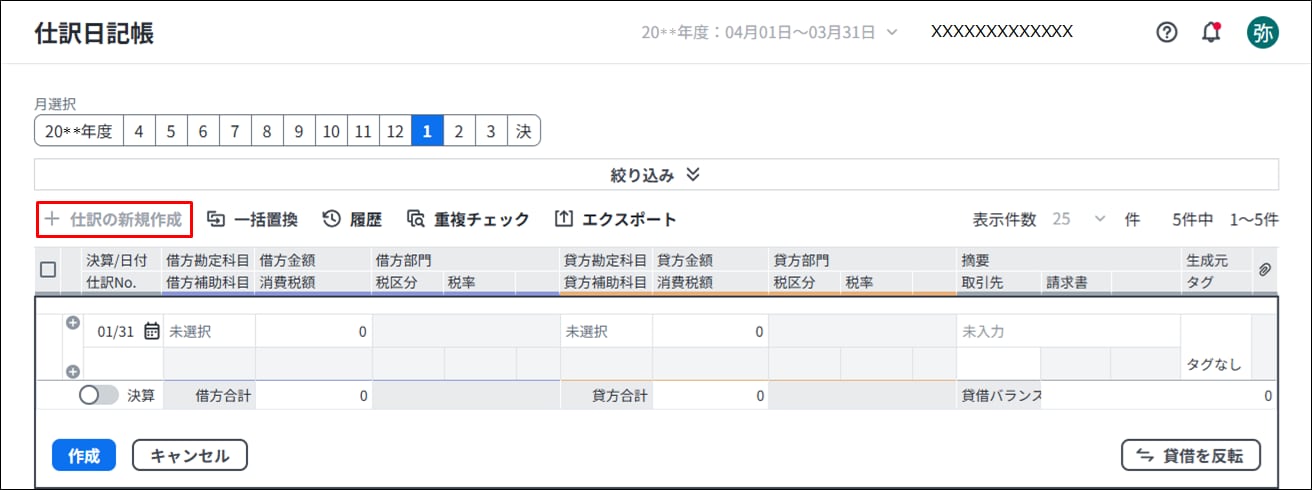Click エクスポート export
Viewport: 1312px width, 490px height.
coord(616,219)
